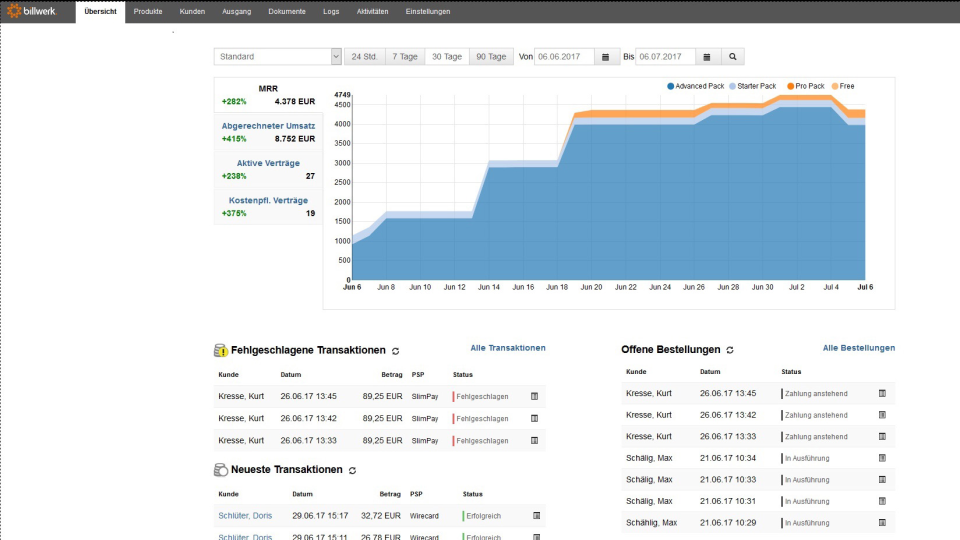Viewport: 960px width, 540px height.
Task: Open details icon for failed transaction 13:42
Action: 534,419
